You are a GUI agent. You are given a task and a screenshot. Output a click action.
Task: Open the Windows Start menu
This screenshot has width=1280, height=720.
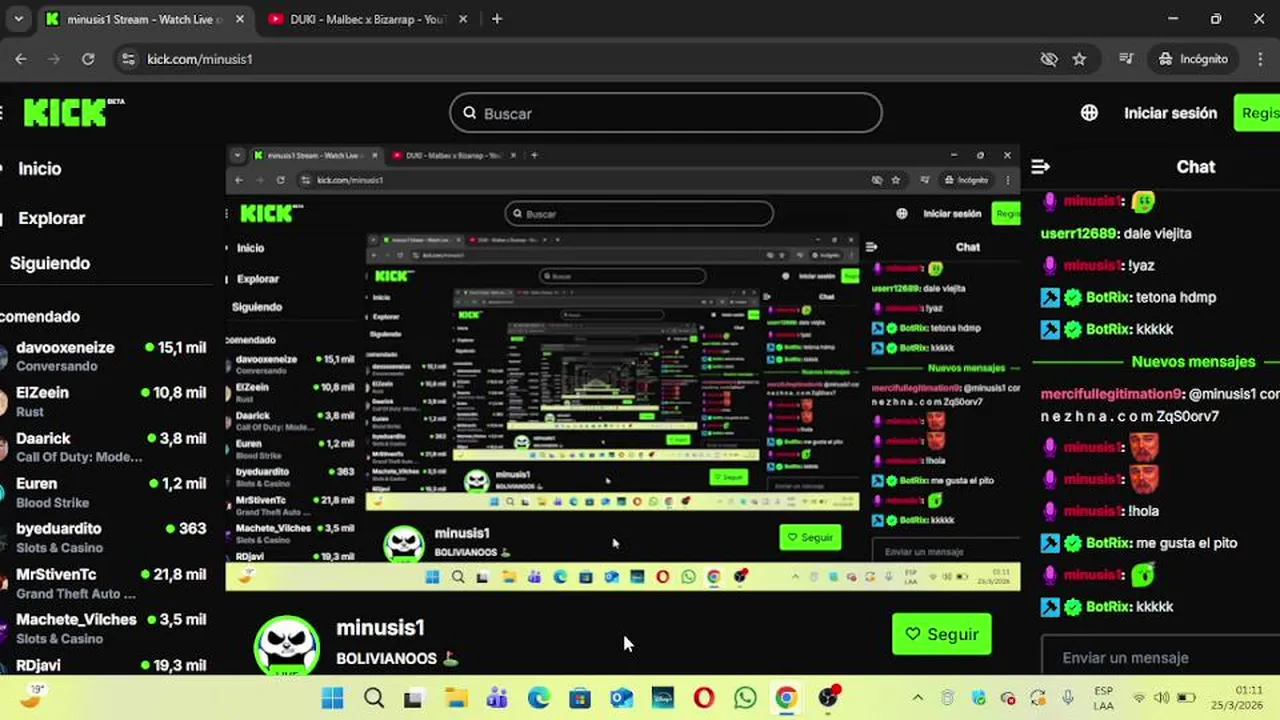[x=332, y=698]
